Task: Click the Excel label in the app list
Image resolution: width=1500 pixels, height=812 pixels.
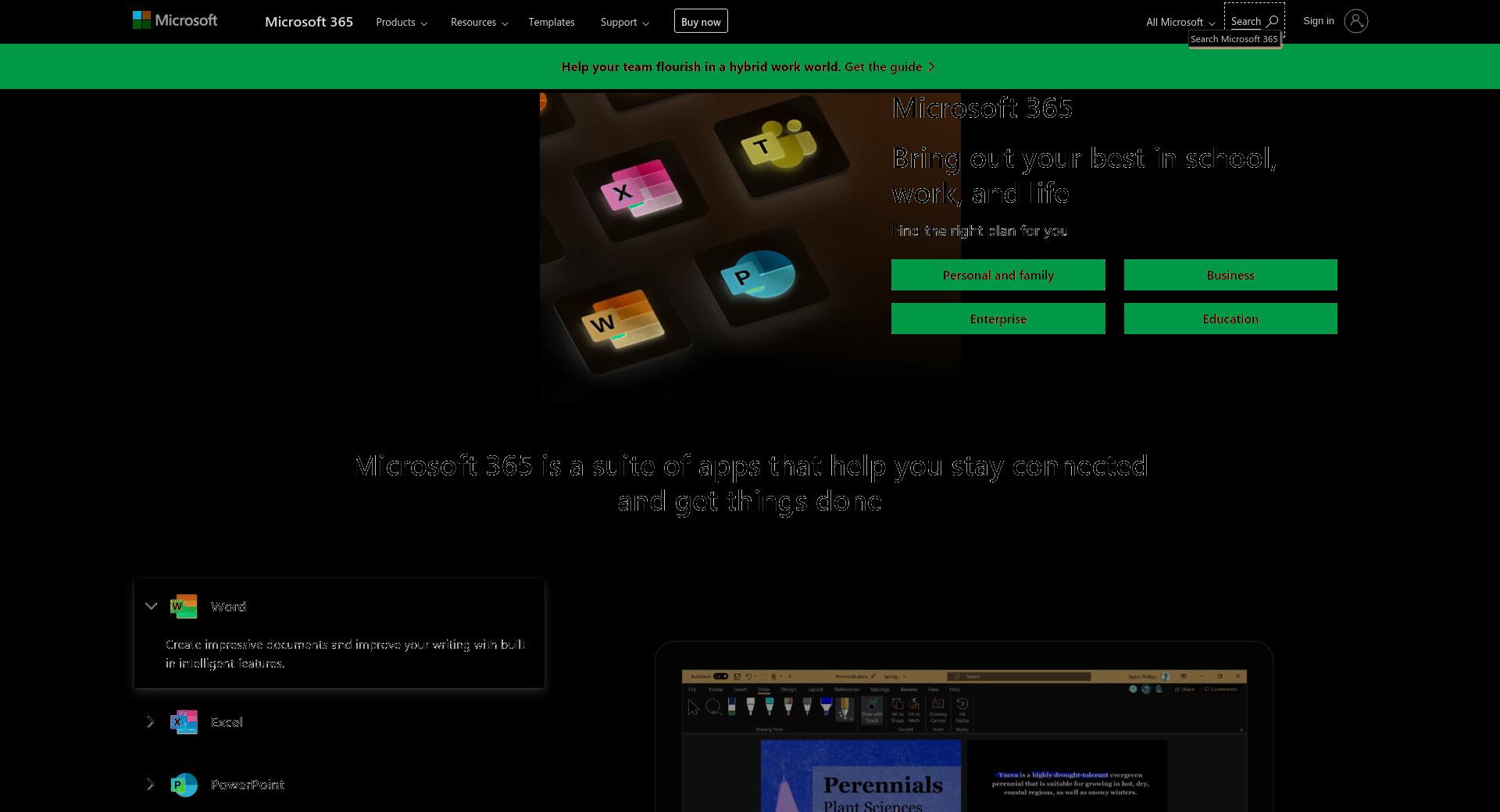Action: (x=227, y=722)
